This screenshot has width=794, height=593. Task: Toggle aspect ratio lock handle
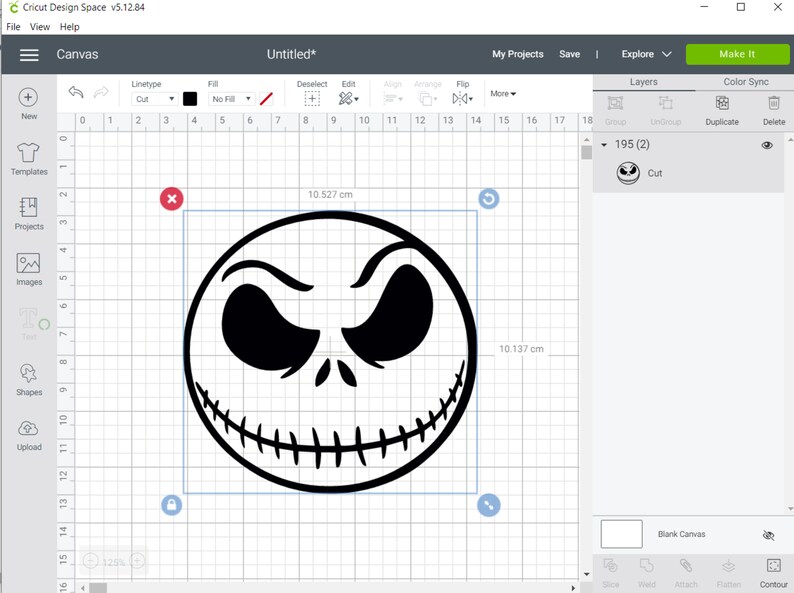172,505
